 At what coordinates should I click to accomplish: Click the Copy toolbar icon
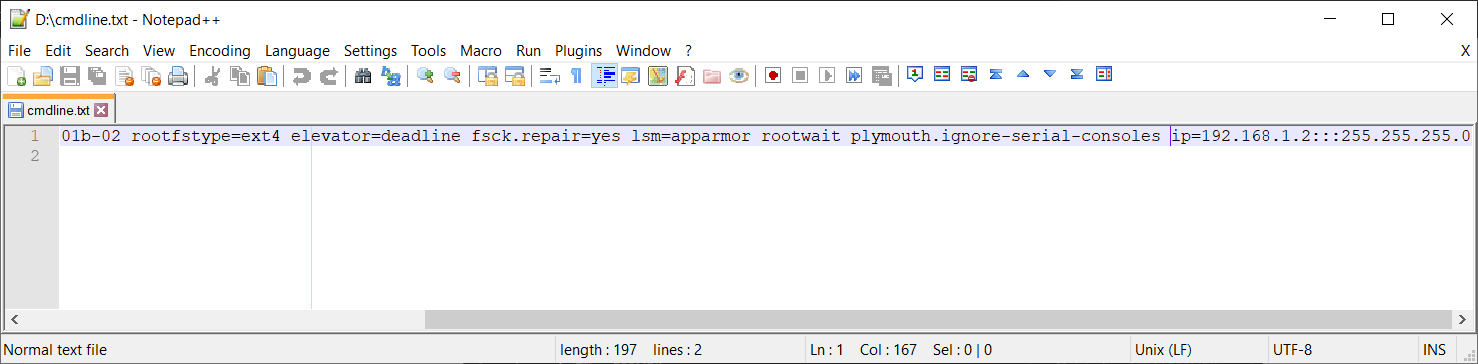point(240,75)
